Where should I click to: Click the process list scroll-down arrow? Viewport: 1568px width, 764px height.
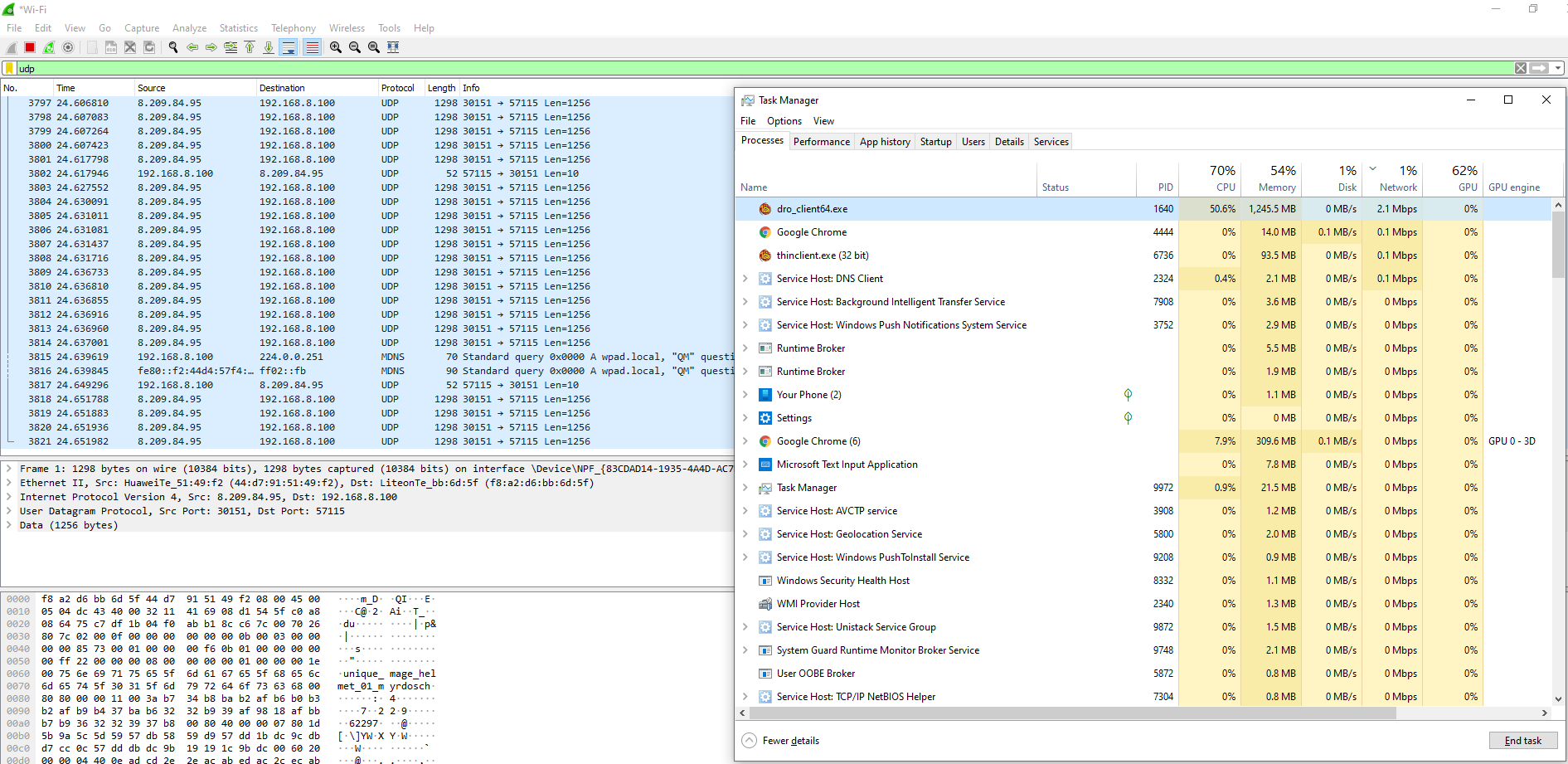click(x=1559, y=698)
